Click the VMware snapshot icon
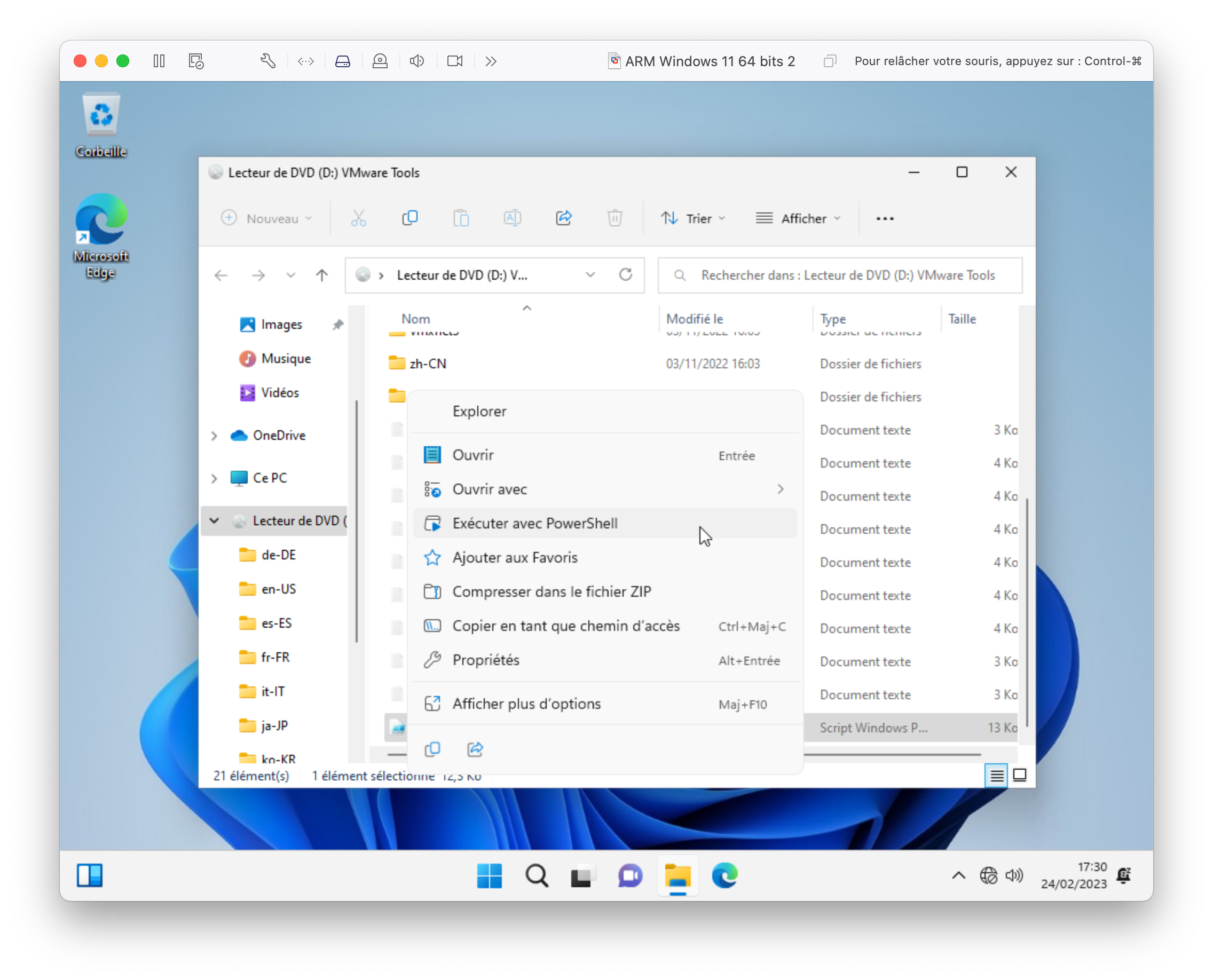Viewport: 1213px width, 980px height. tap(196, 61)
